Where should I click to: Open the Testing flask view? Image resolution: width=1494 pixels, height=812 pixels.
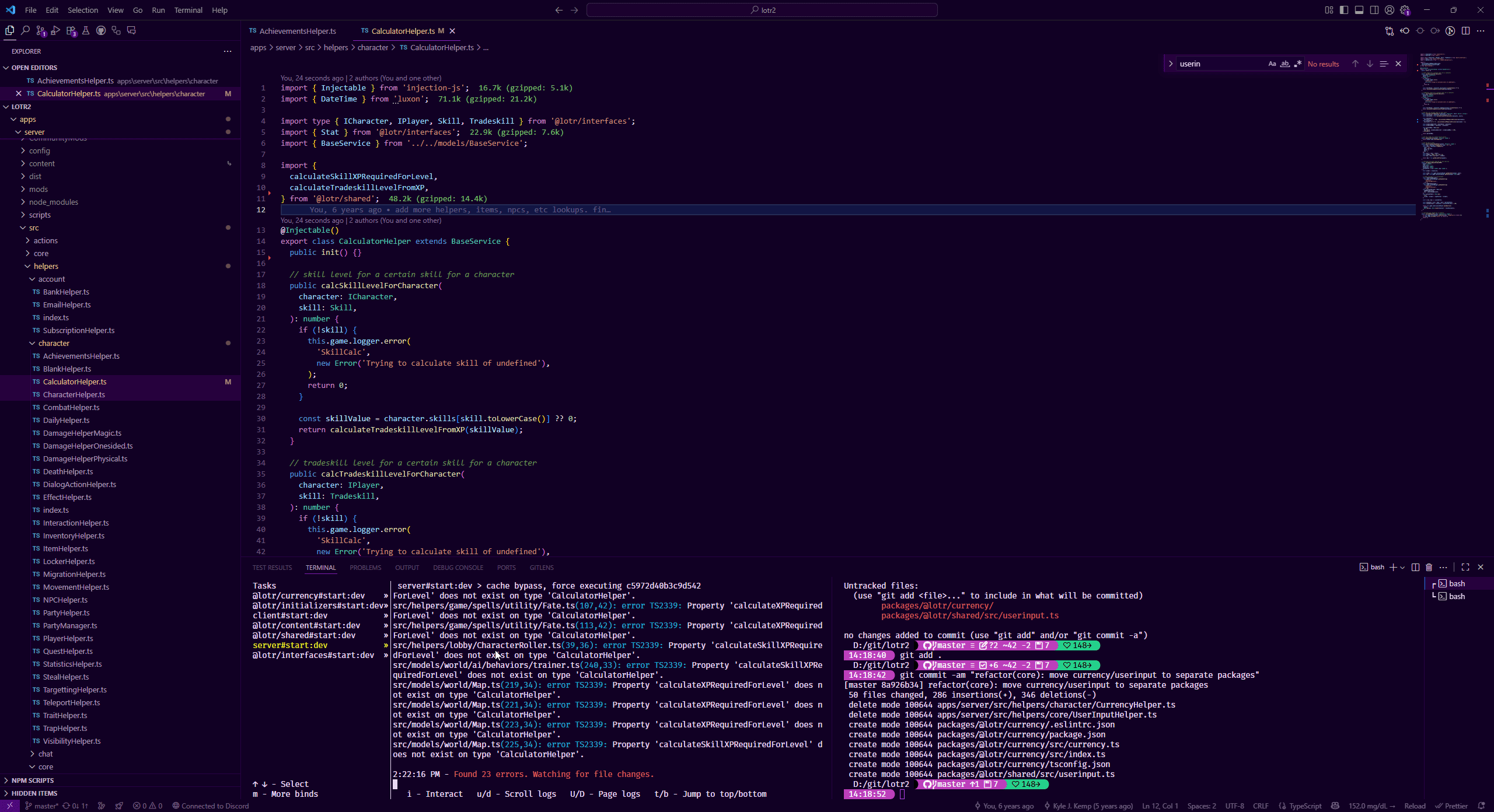click(x=86, y=31)
